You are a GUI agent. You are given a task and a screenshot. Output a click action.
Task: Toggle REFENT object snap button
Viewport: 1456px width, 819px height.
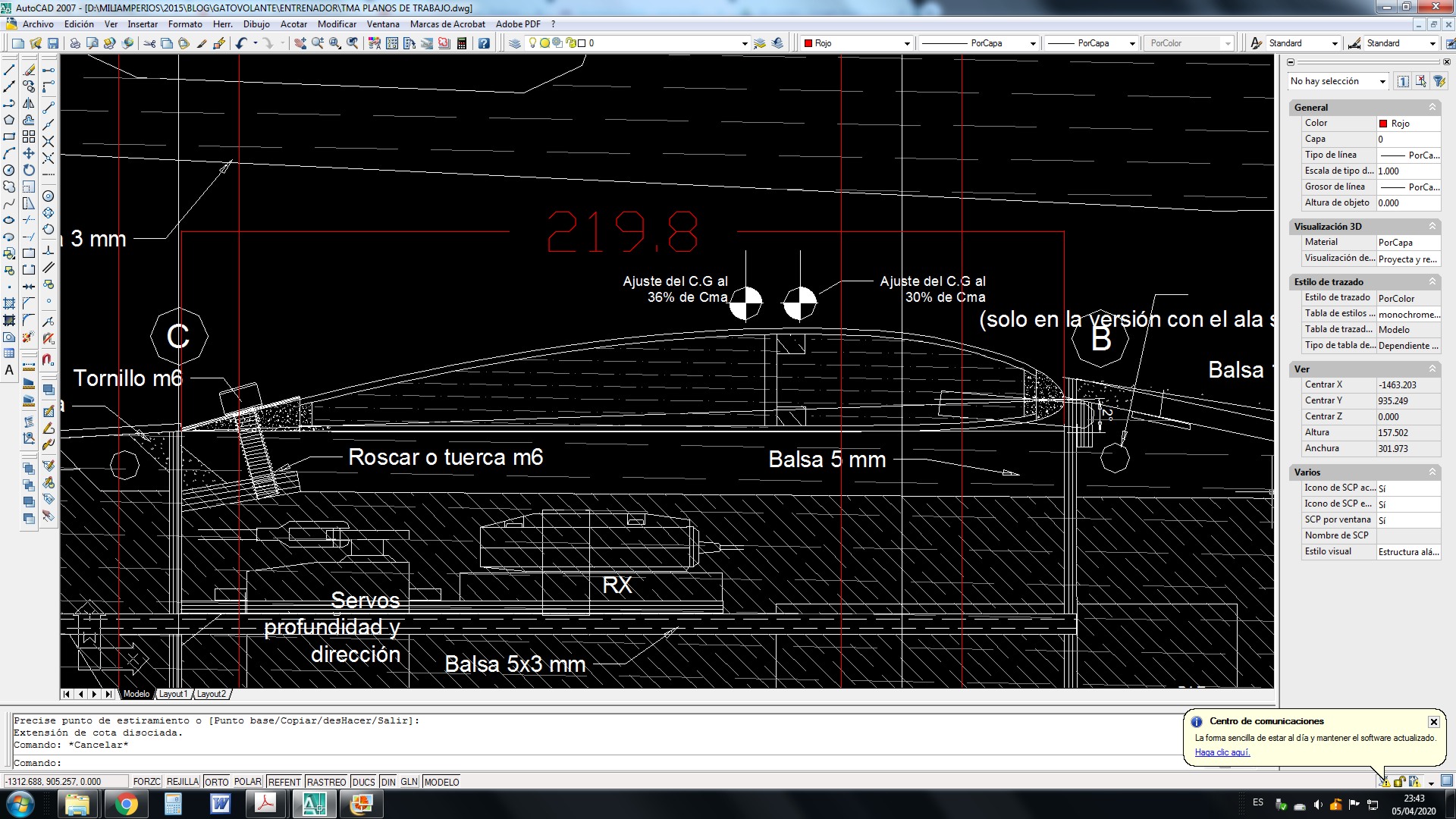(284, 782)
